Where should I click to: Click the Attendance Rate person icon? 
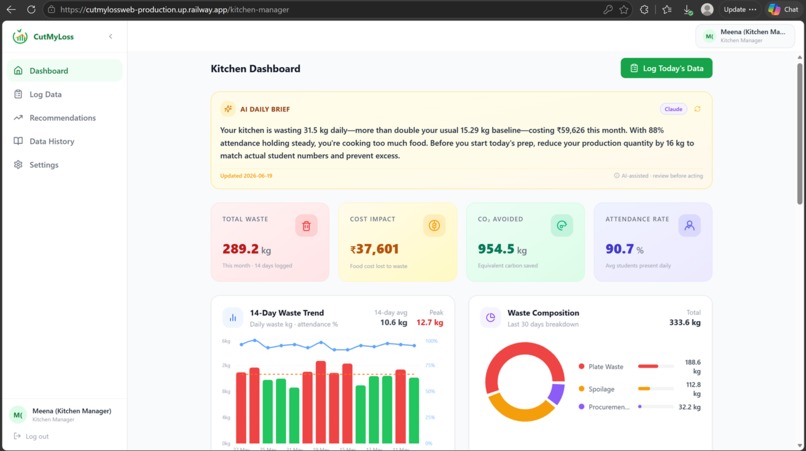point(689,226)
